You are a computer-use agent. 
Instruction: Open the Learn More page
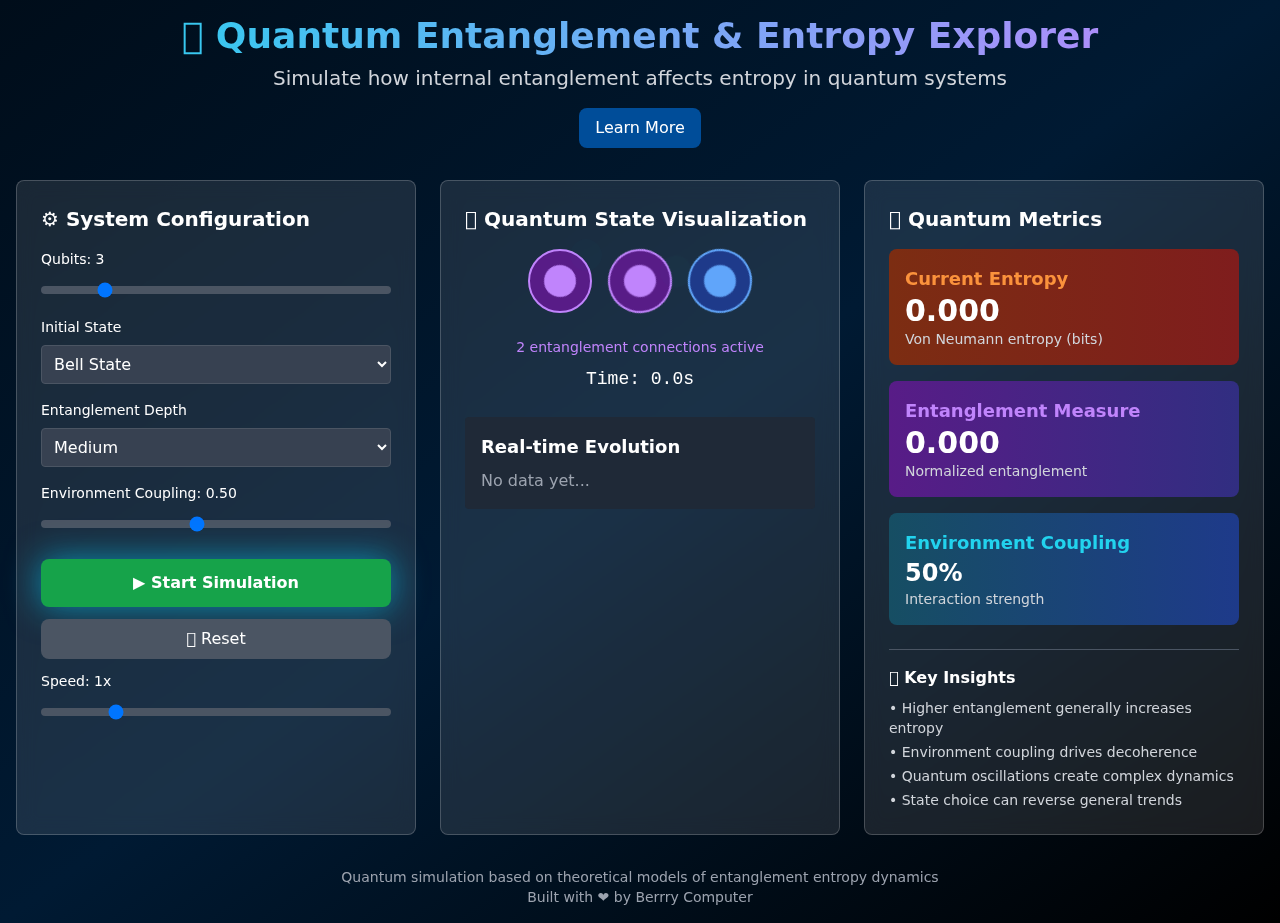point(640,128)
